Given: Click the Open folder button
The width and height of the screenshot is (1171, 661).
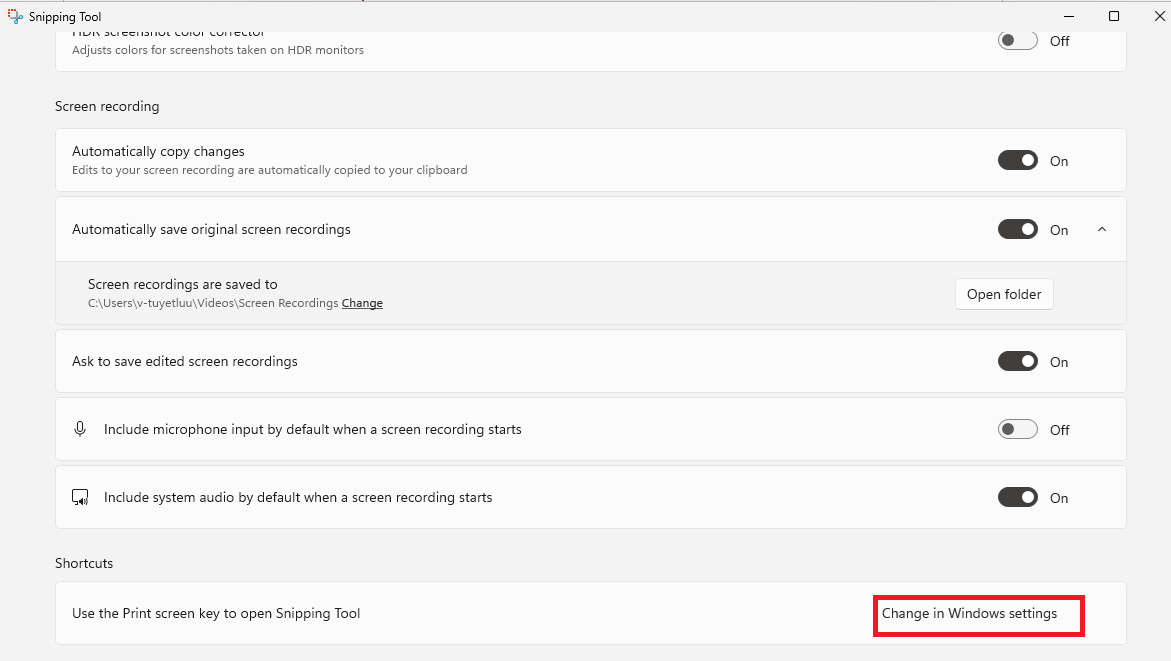Looking at the screenshot, I should coord(1004,293).
